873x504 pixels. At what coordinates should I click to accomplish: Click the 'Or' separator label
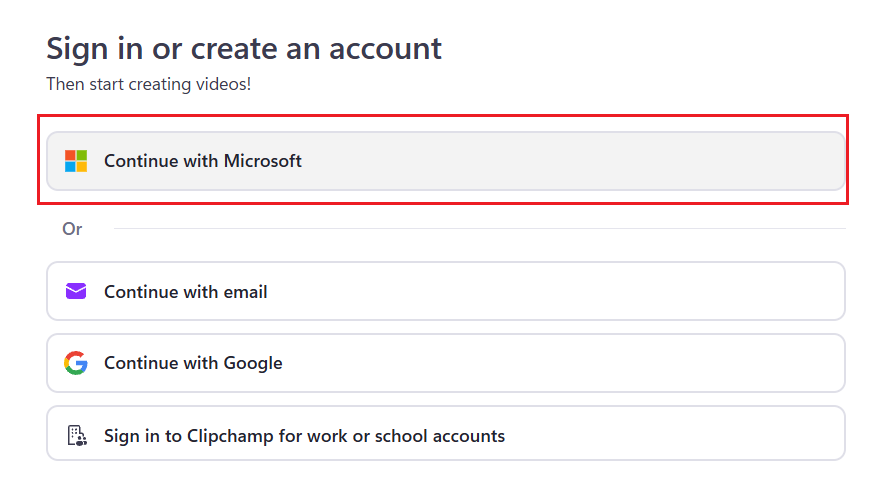point(72,229)
